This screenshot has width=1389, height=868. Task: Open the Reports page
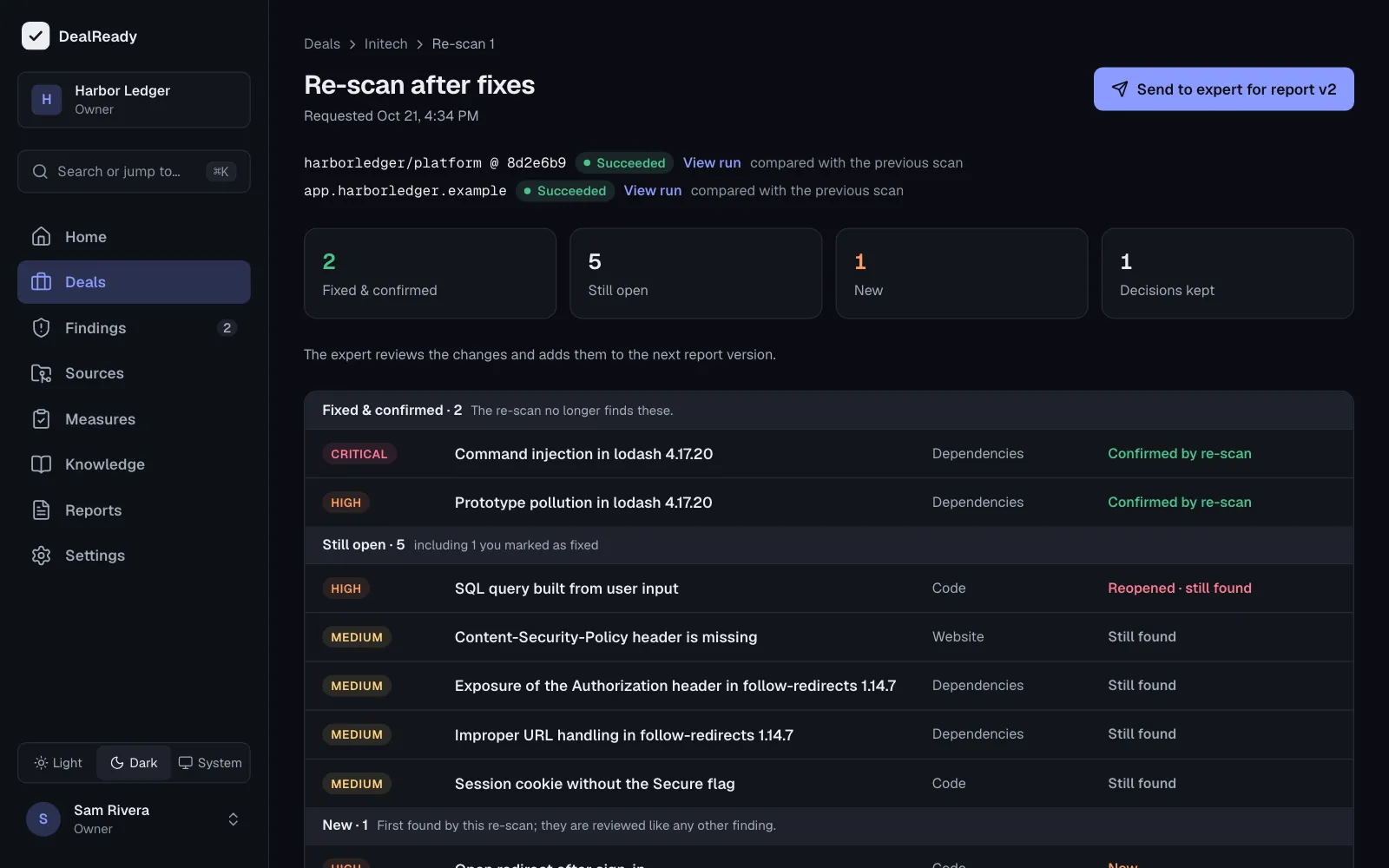134,510
